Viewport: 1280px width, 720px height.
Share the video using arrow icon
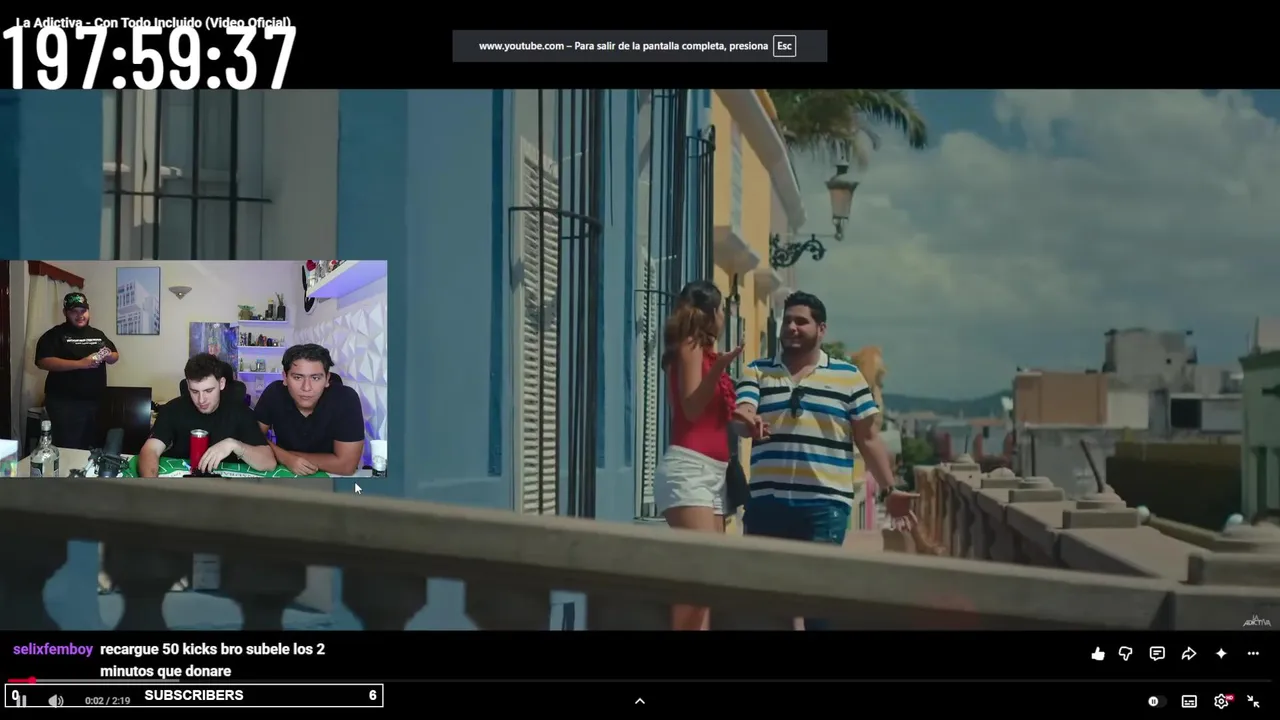tap(1189, 654)
